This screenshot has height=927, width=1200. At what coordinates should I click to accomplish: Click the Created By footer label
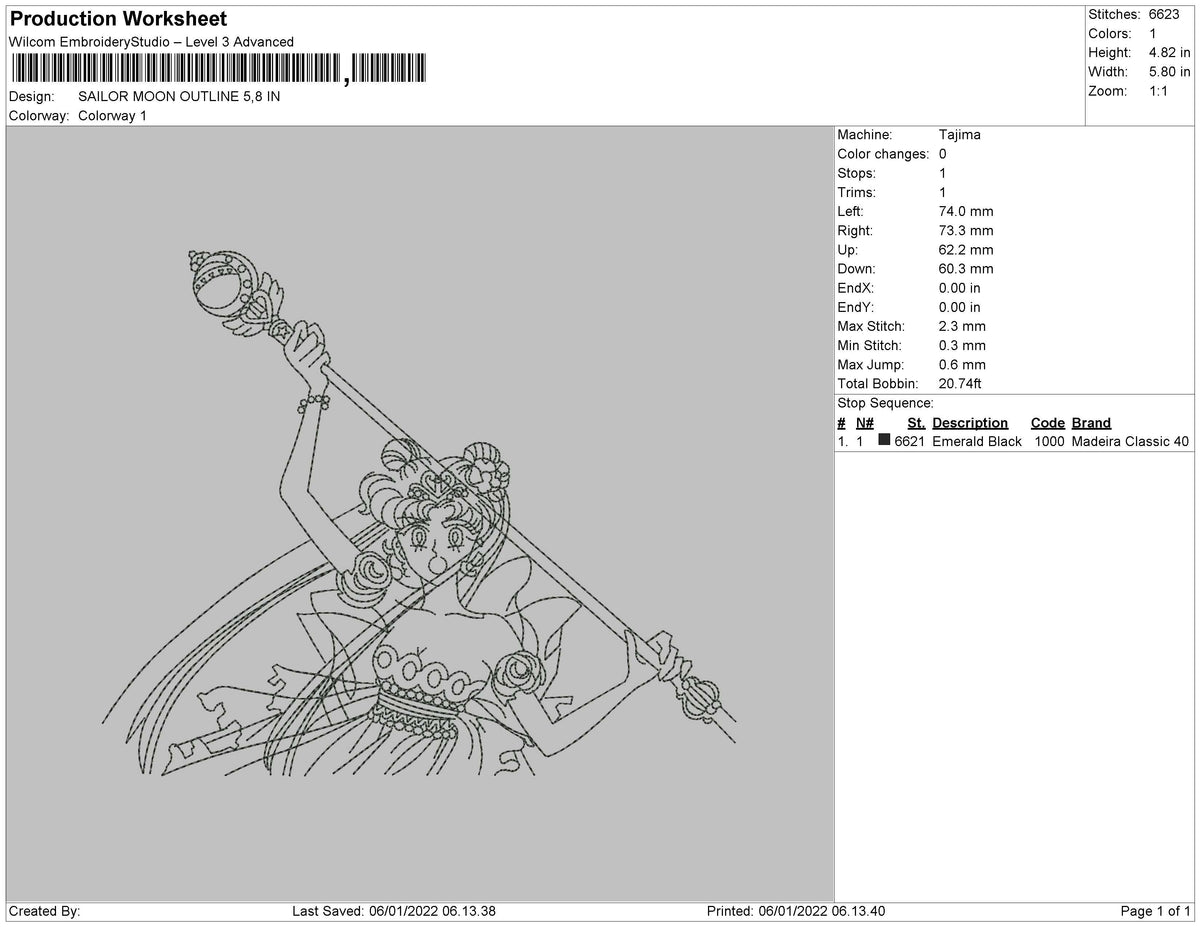[x=44, y=911]
